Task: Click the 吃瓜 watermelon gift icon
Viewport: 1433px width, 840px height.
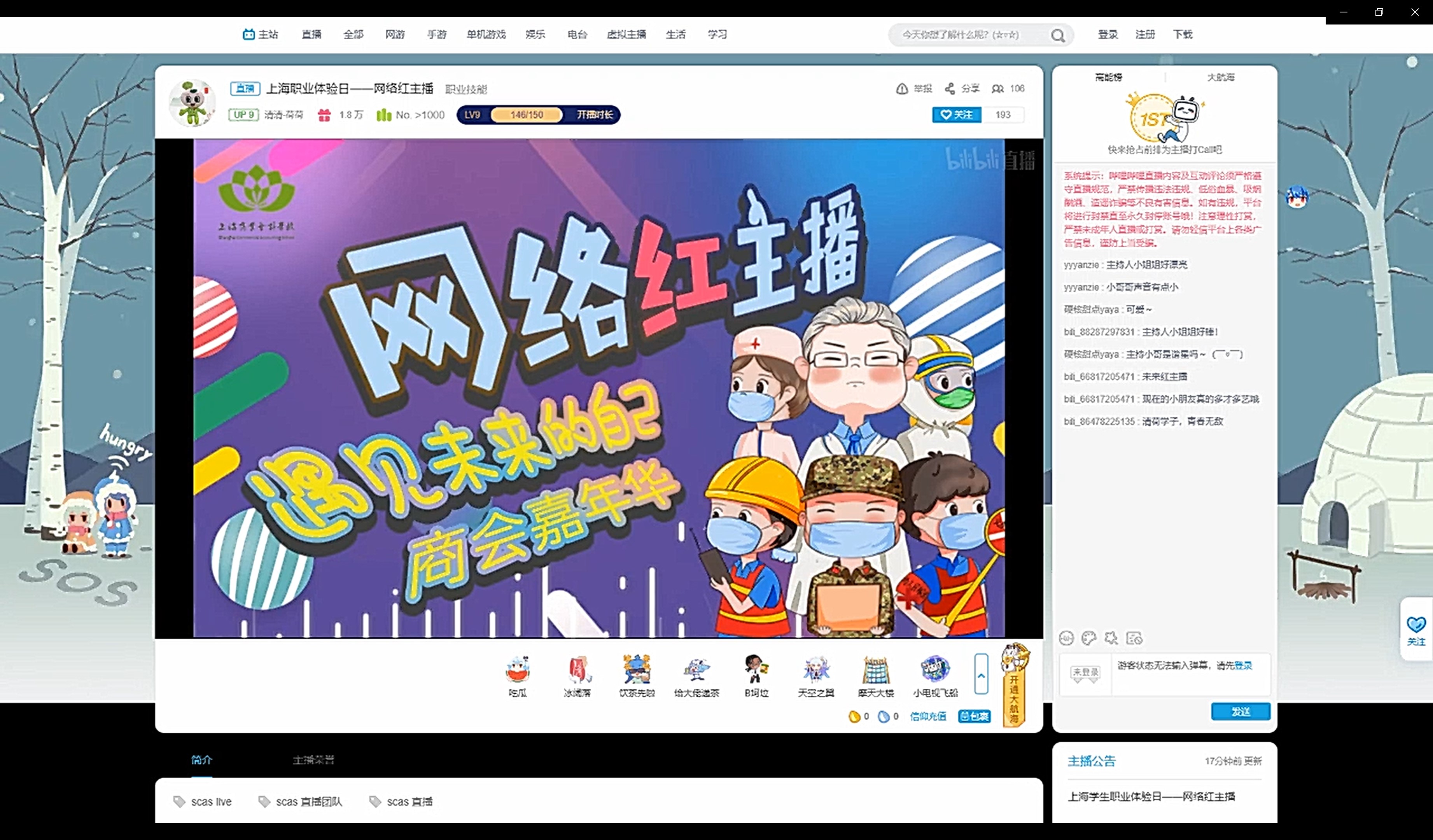Action: point(518,669)
